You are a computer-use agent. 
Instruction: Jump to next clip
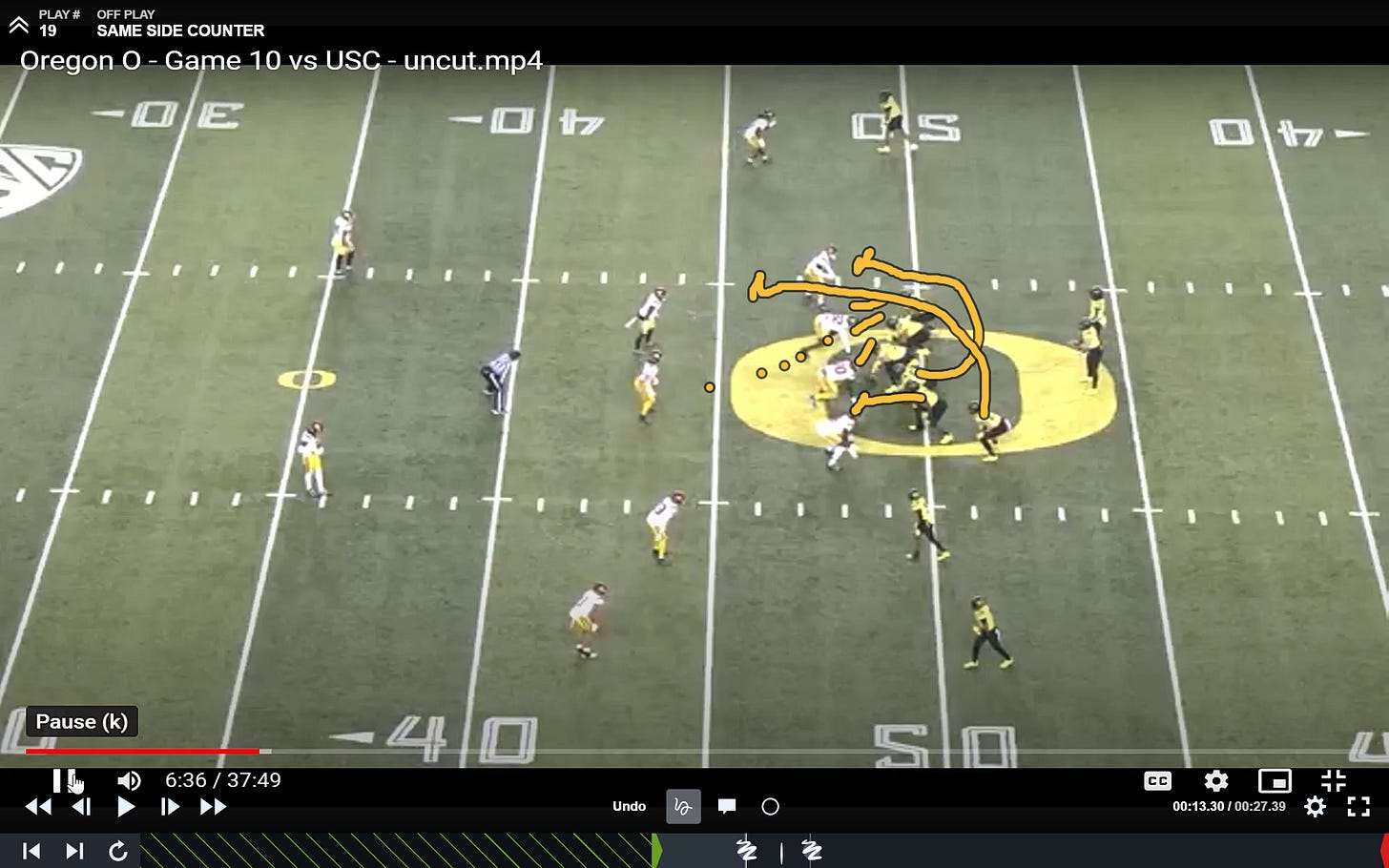tap(74, 851)
